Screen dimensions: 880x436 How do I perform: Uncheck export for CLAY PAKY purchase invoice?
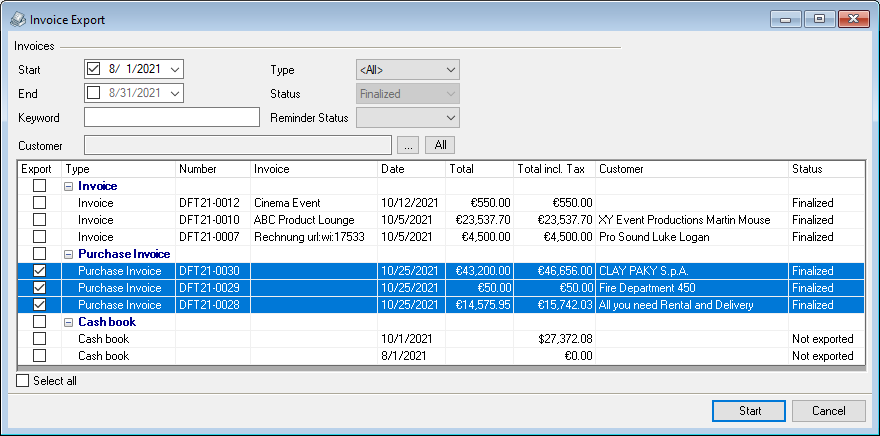click(39, 271)
